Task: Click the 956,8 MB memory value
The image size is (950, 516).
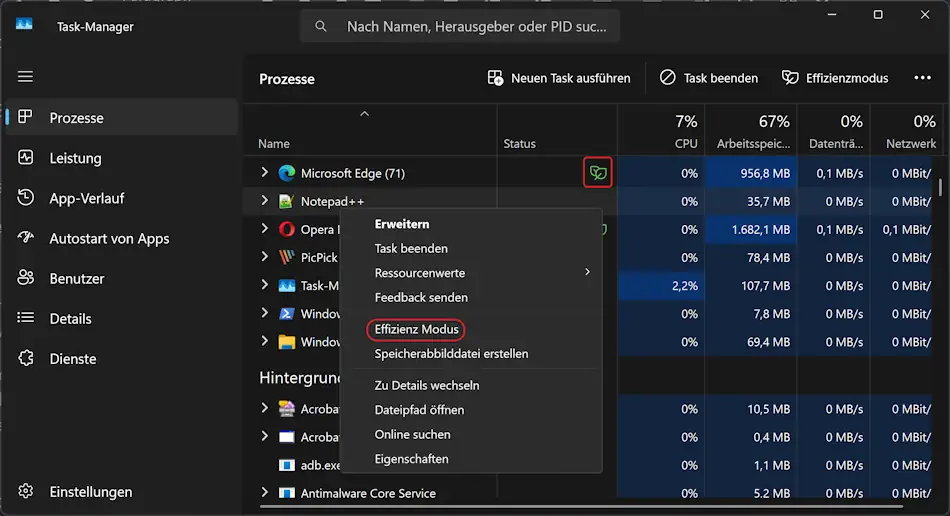Action: click(x=765, y=173)
